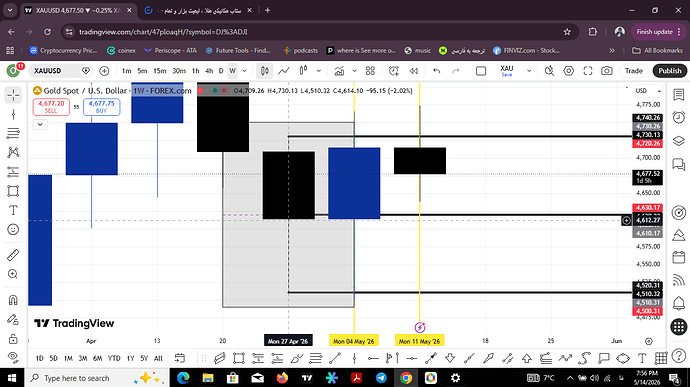
Task: Select the ruler measure tool
Action: pyautogui.click(x=13, y=255)
